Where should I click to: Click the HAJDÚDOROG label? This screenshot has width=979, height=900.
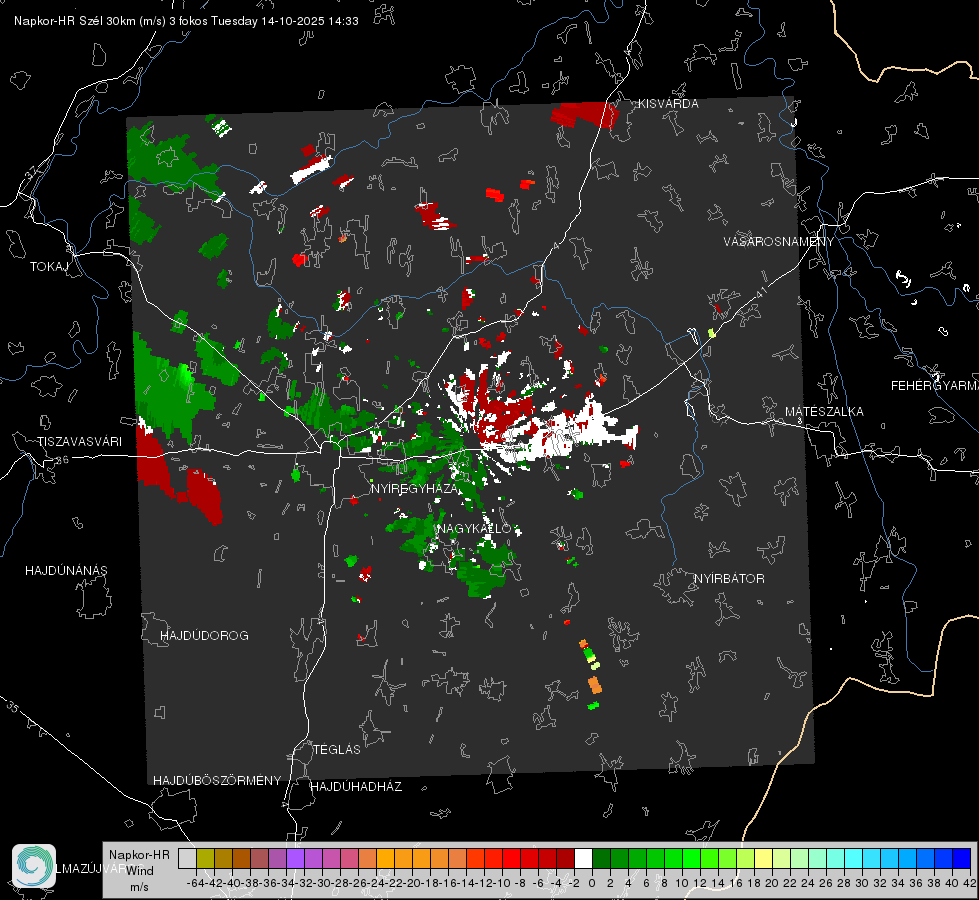[x=204, y=636]
